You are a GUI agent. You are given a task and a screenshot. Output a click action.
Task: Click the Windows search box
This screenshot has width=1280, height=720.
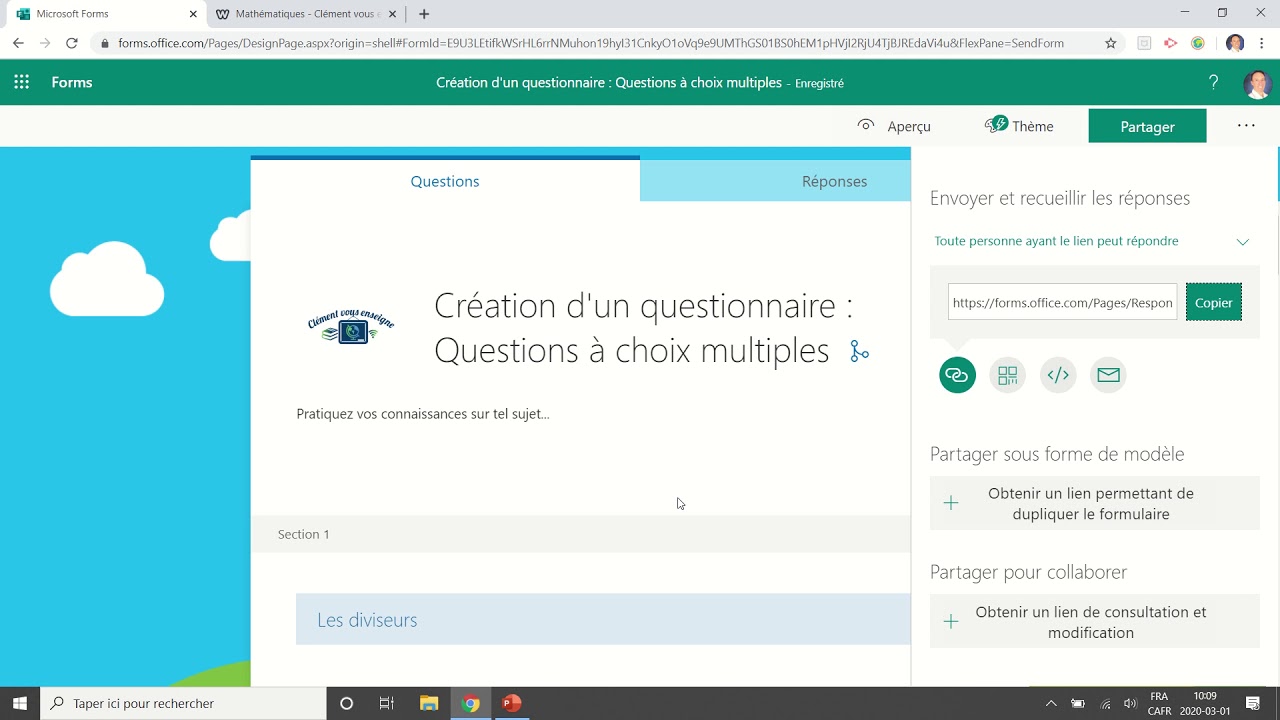click(x=183, y=703)
